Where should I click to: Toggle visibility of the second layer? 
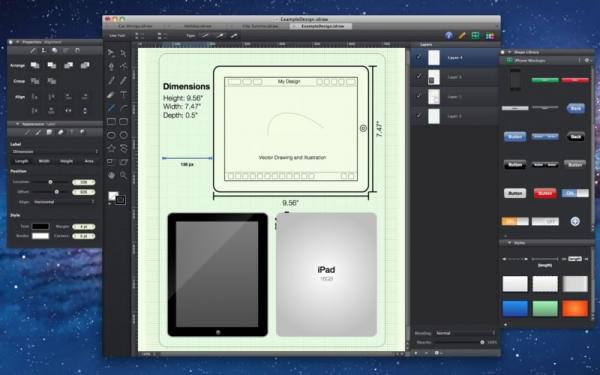coord(419,77)
